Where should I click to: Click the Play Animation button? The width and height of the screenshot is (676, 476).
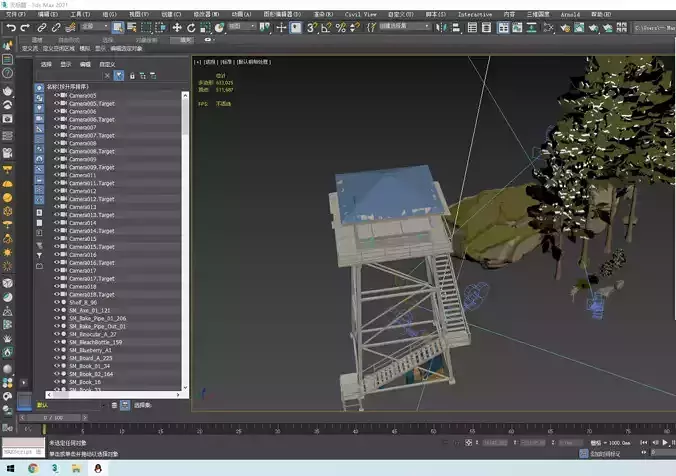(x=665, y=442)
